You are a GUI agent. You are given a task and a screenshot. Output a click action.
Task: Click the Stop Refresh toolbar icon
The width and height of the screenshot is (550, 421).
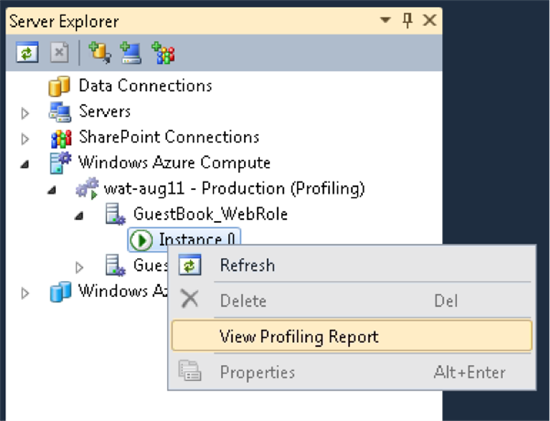[x=59, y=53]
